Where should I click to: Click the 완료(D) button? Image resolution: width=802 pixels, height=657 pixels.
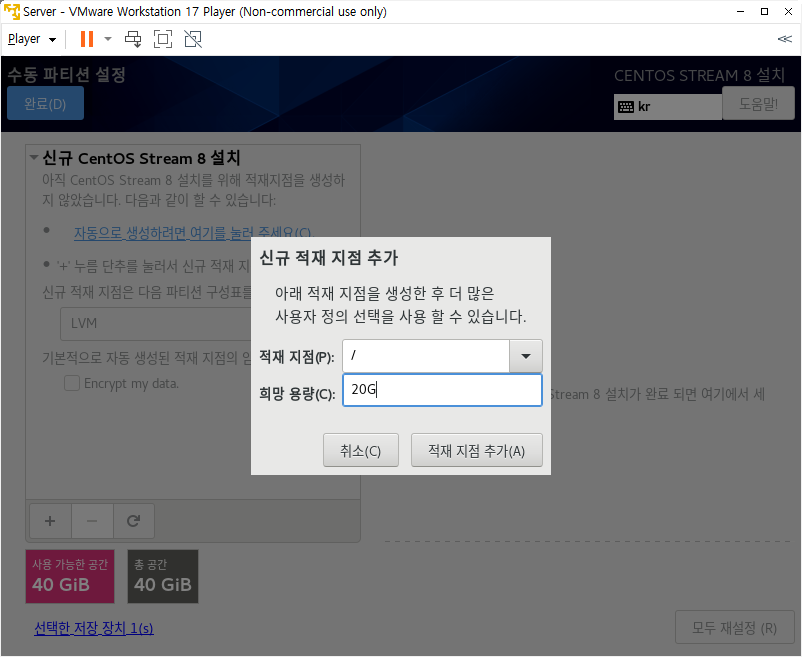pyautogui.click(x=46, y=103)
